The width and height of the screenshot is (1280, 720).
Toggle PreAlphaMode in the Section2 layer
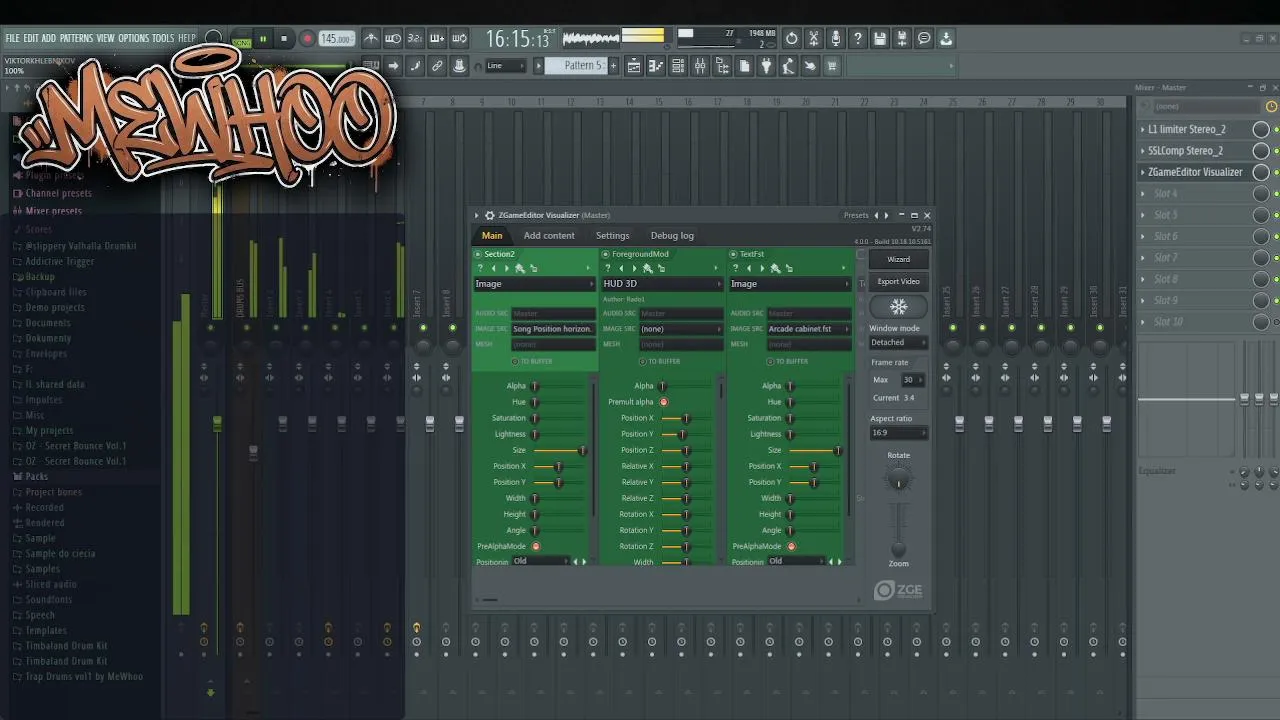pos(536,546)
